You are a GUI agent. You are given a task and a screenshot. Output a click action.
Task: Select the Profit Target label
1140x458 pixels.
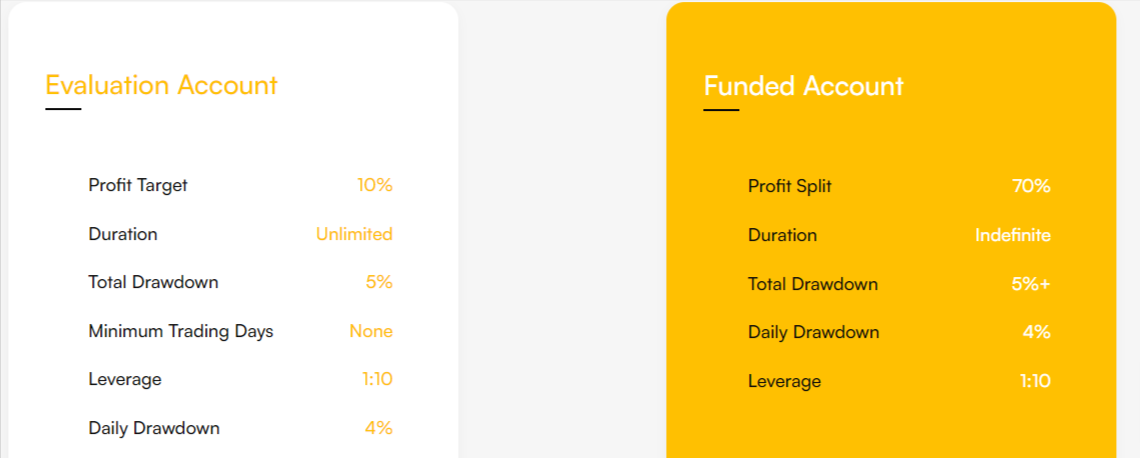(x=138, y=185)
